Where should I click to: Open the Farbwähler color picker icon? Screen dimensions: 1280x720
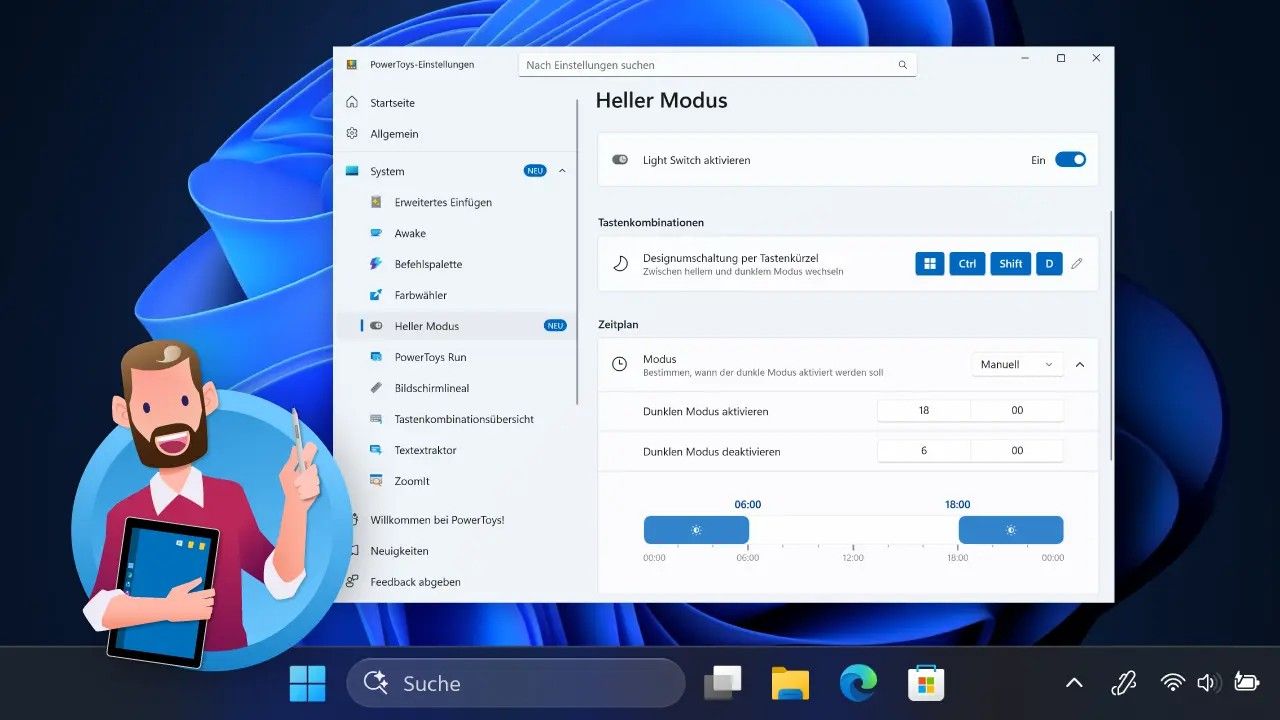(x=376, y=295)
